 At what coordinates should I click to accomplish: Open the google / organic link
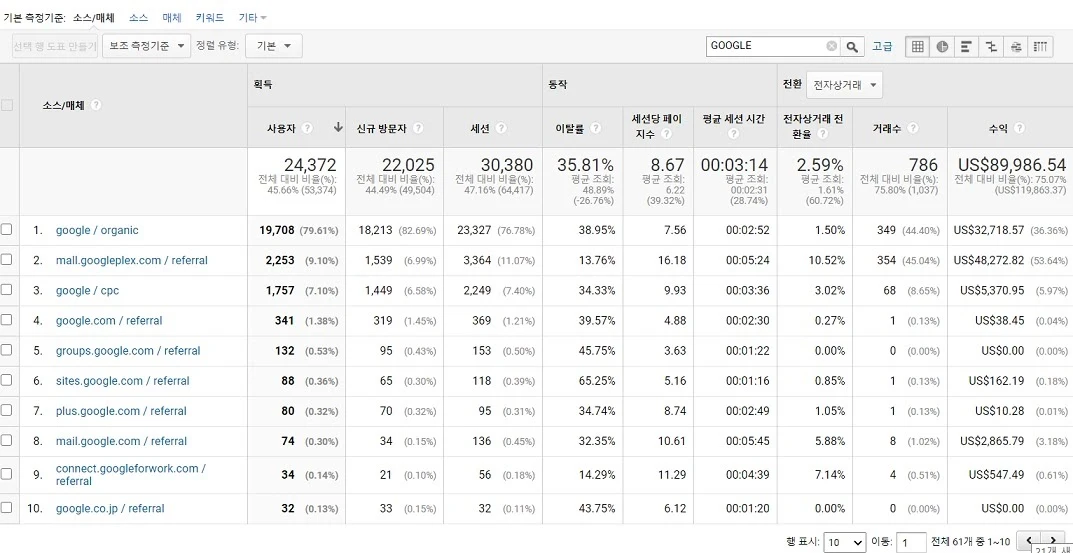(97, 230)
